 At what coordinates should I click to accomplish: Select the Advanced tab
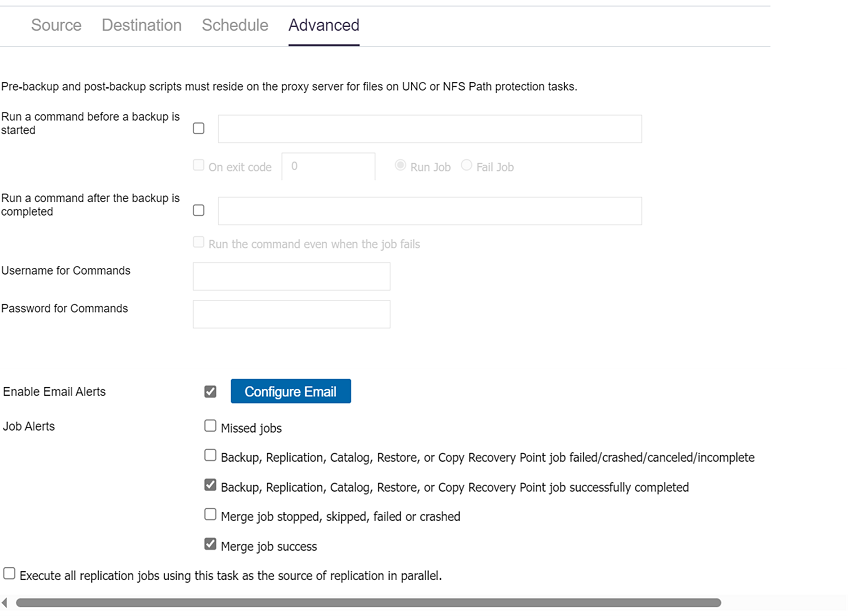(x=323, y=26)
